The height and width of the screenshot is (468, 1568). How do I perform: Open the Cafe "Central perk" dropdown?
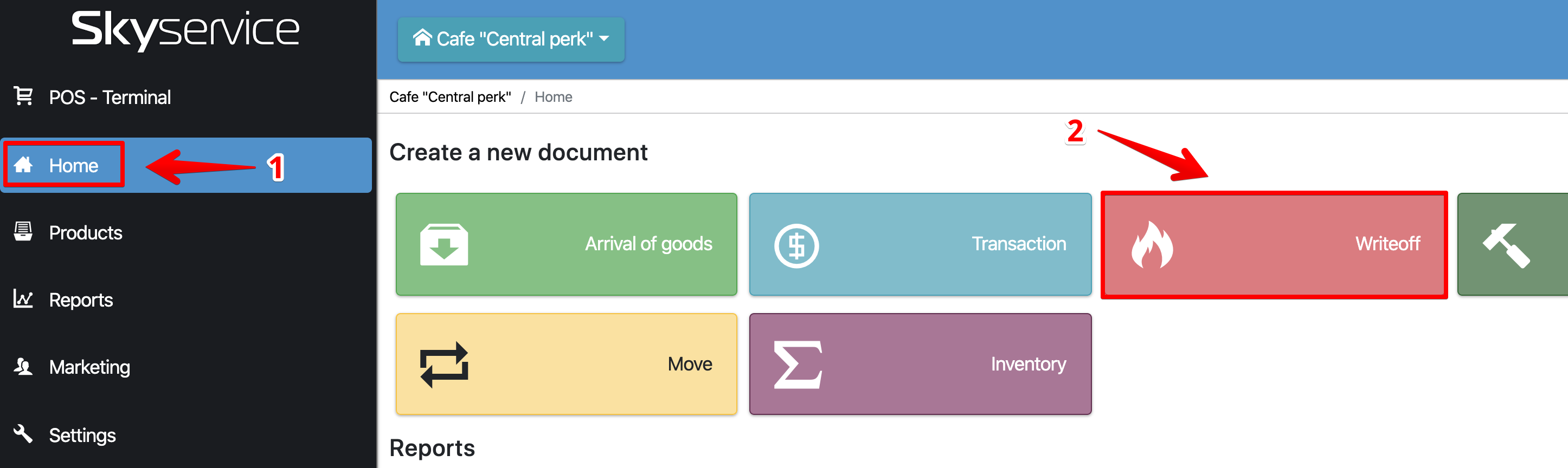511,39
